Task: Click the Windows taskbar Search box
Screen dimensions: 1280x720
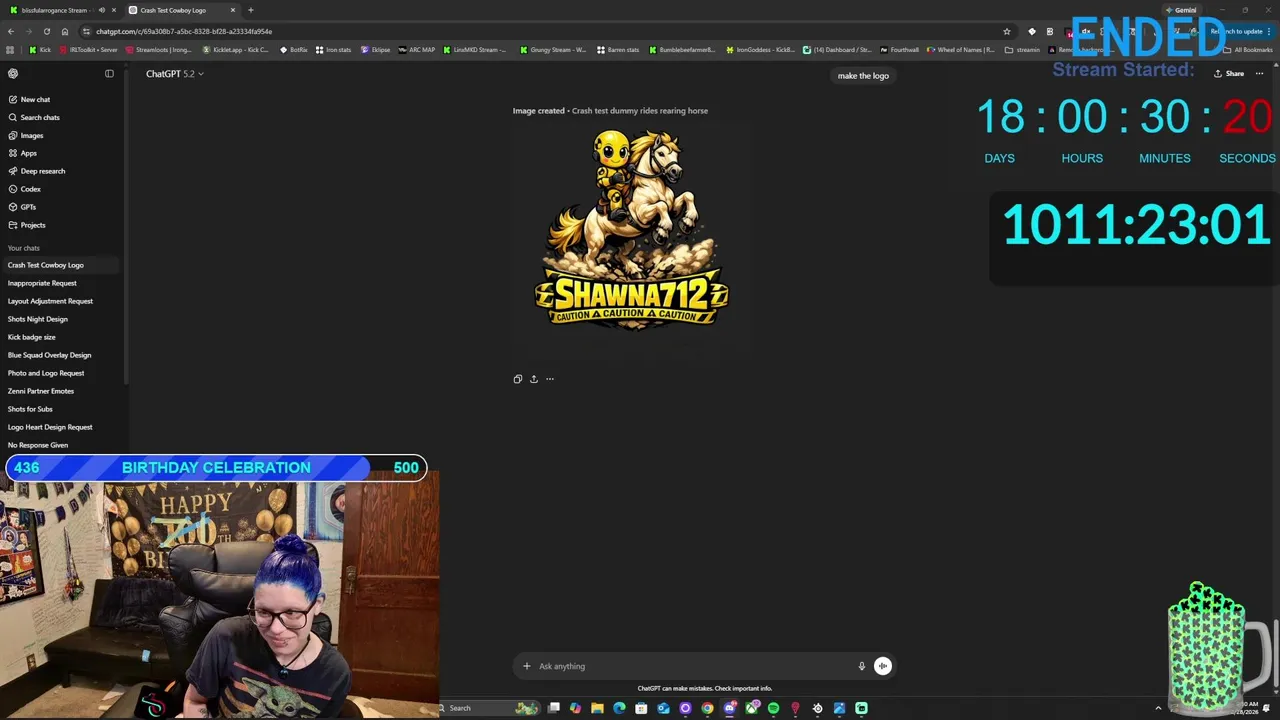Action: 490,708
